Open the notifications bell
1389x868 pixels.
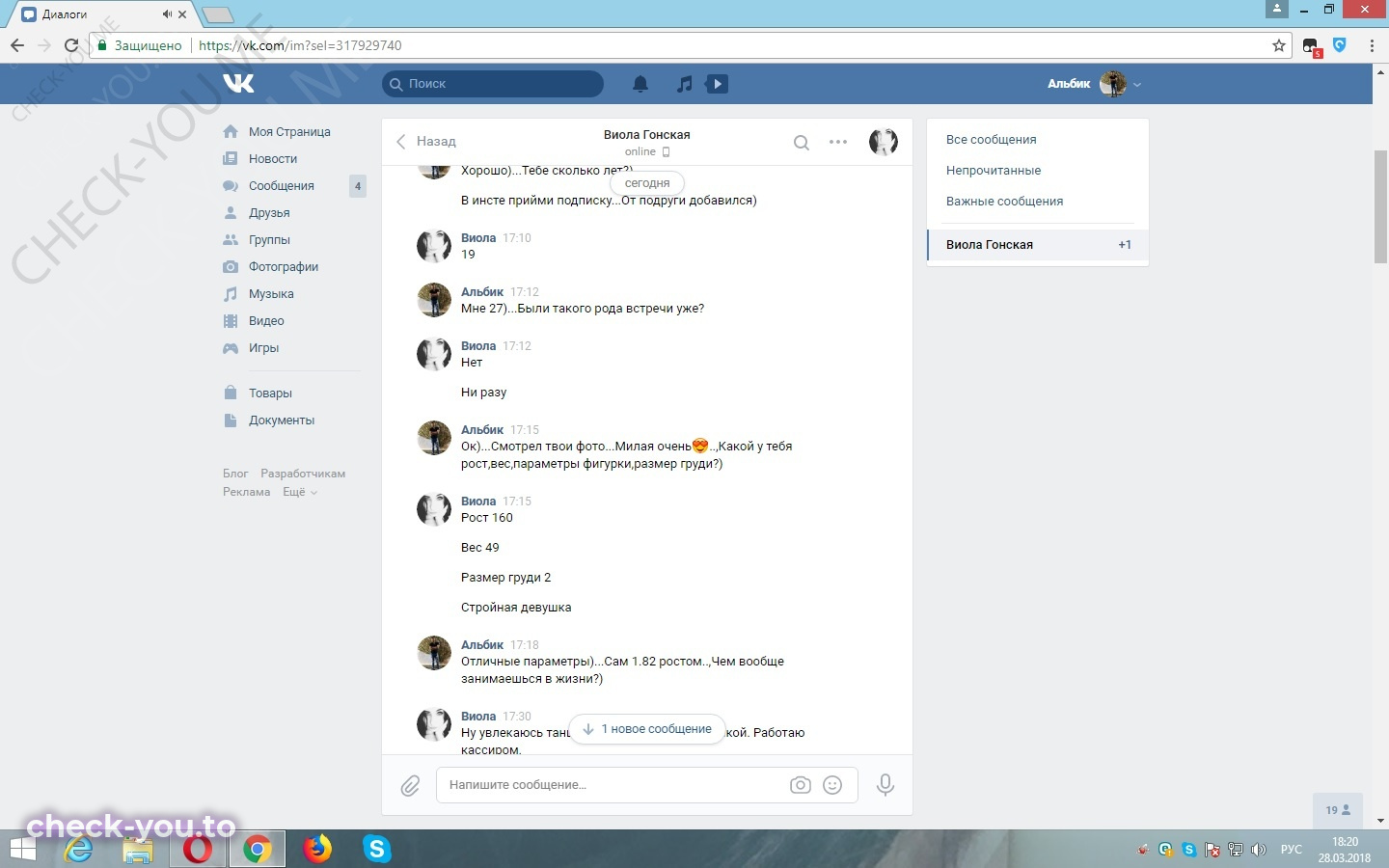coord(640,84)
